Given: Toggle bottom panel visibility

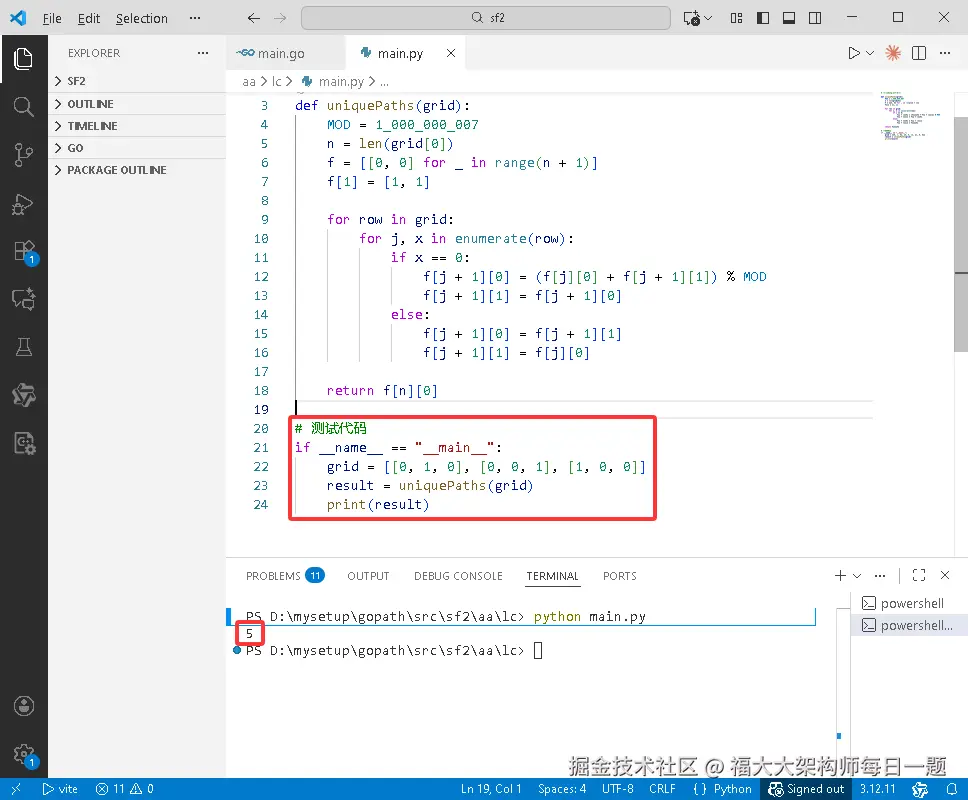Looking at the screenshot, I should coord(789,18).
